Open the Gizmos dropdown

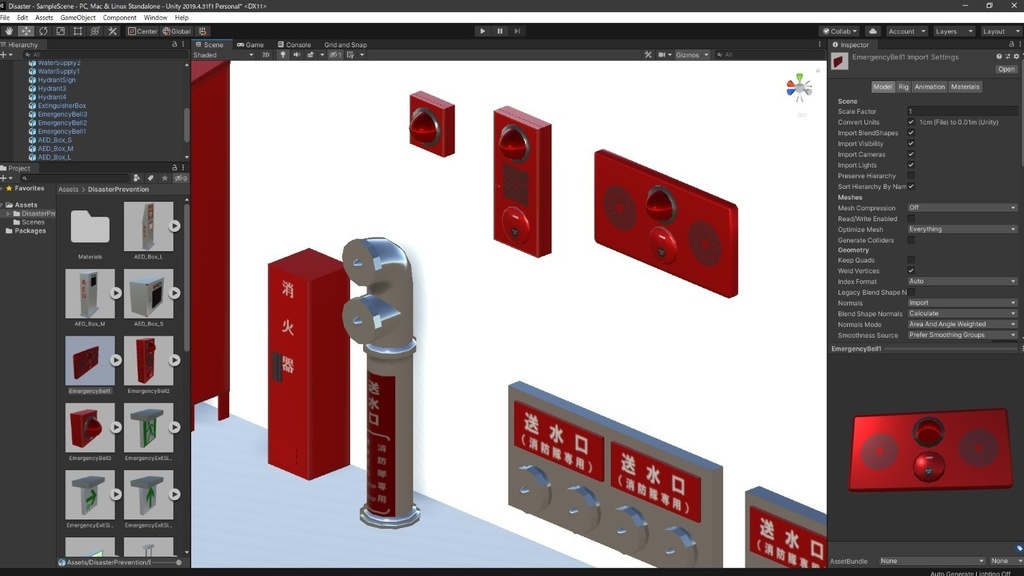click(692, 55)
